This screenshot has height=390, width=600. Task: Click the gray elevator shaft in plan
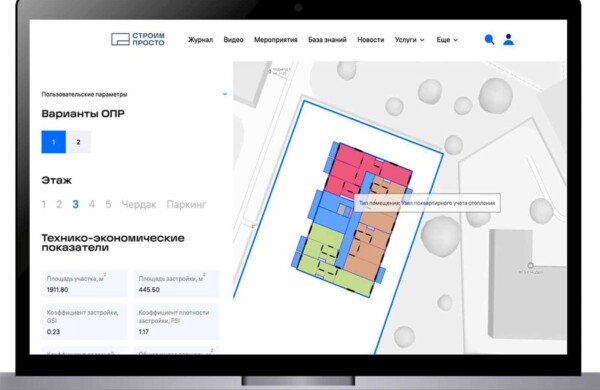pyautogui.click(x=342, y=209)
